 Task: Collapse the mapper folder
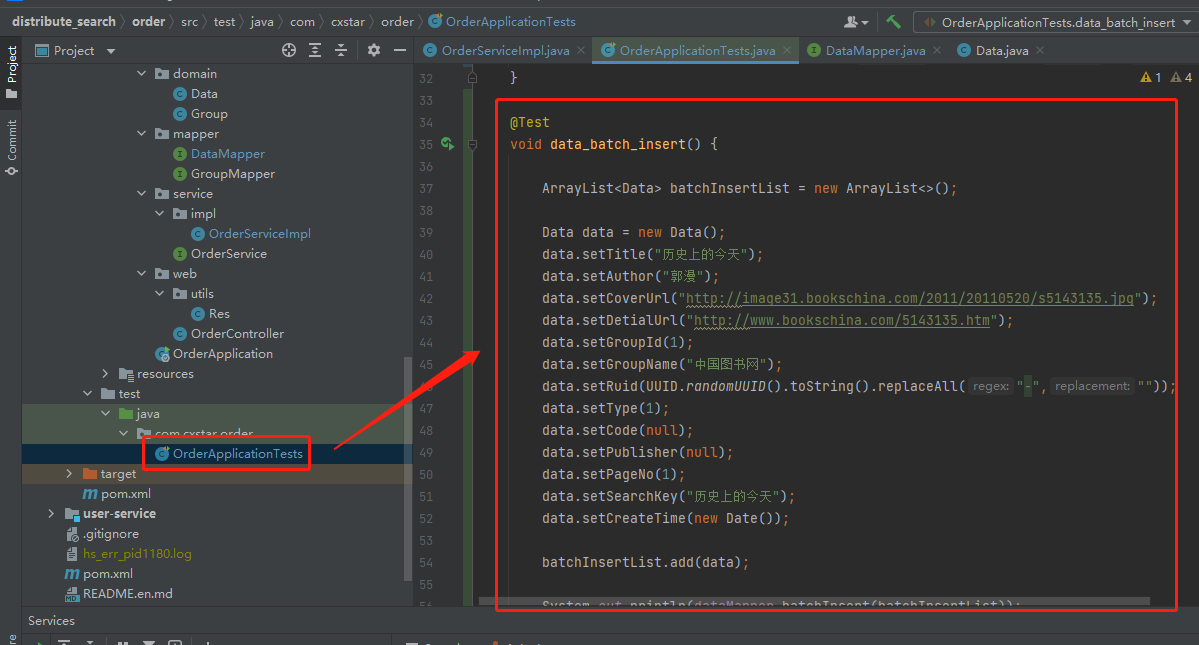(x=141, y=134)
